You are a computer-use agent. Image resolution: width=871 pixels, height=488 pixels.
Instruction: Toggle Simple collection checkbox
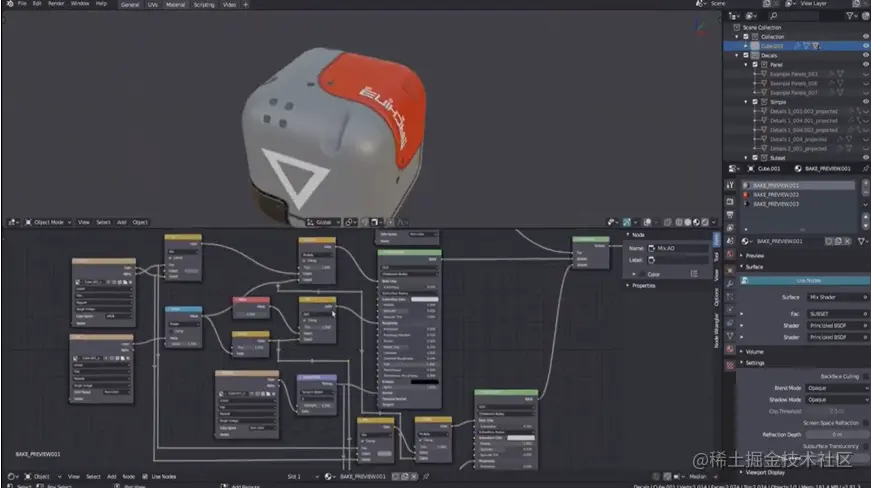tap(755, 102)
